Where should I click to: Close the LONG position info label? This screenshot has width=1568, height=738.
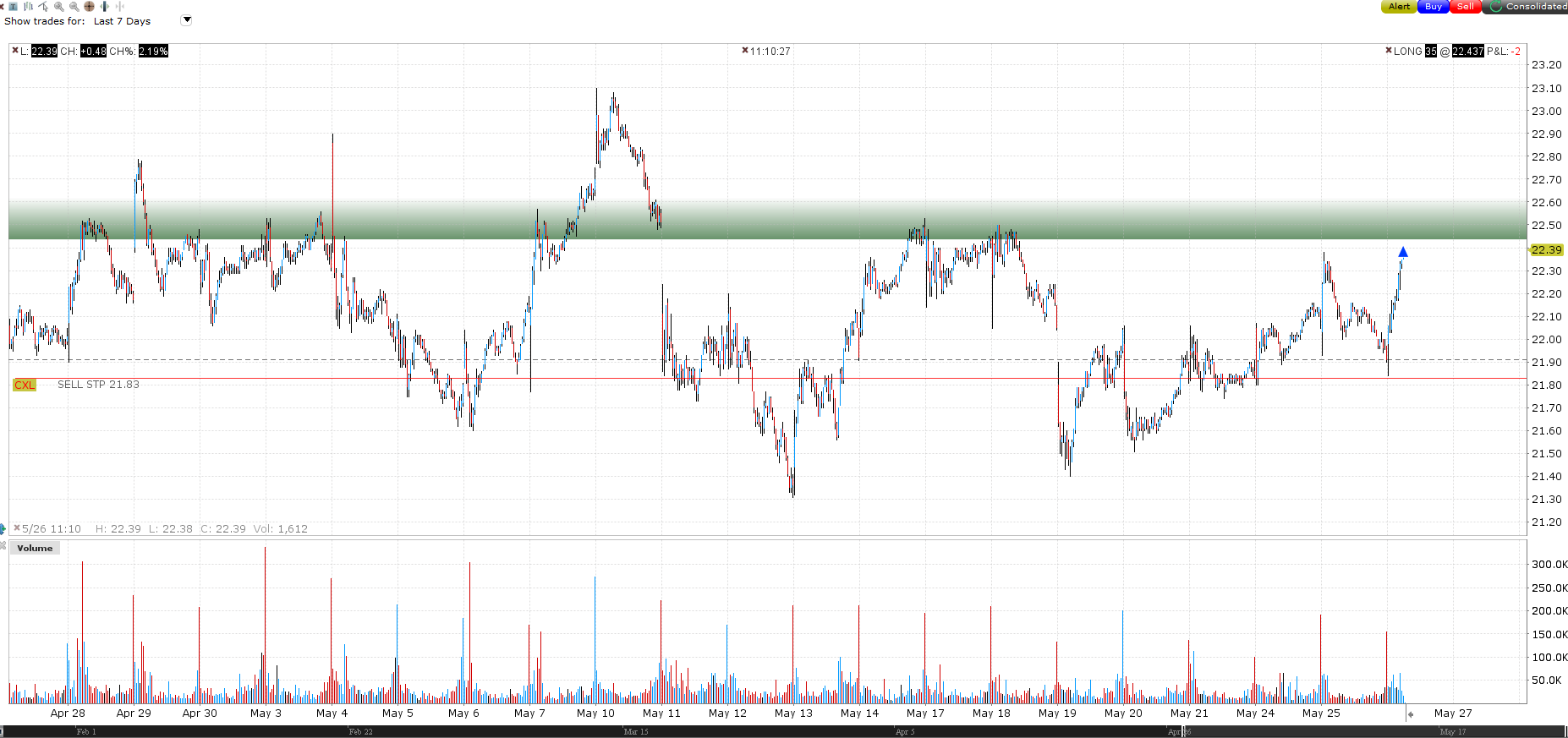(x=1389, y=51)
